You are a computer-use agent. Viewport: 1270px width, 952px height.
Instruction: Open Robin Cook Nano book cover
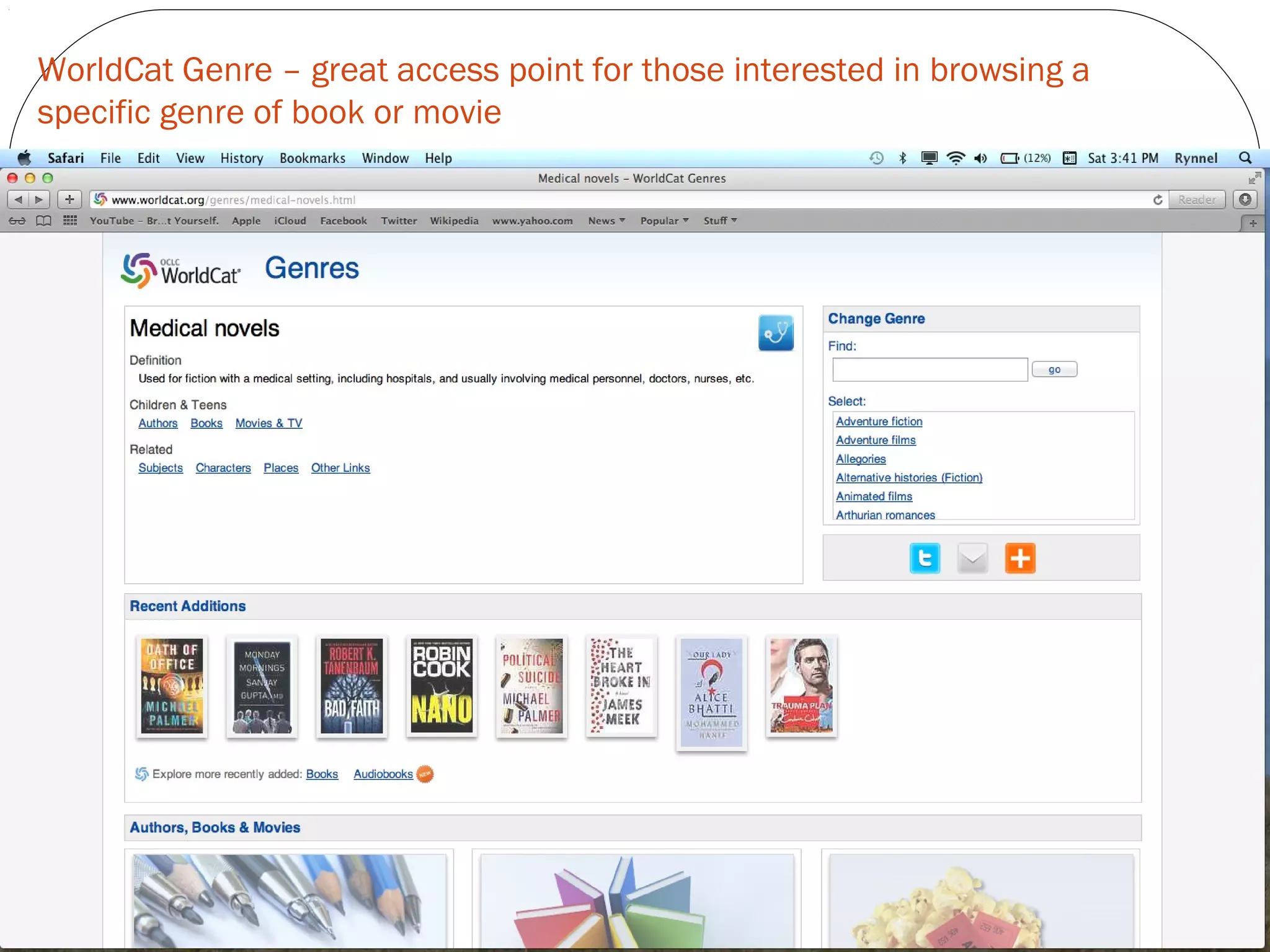(442, 686)
